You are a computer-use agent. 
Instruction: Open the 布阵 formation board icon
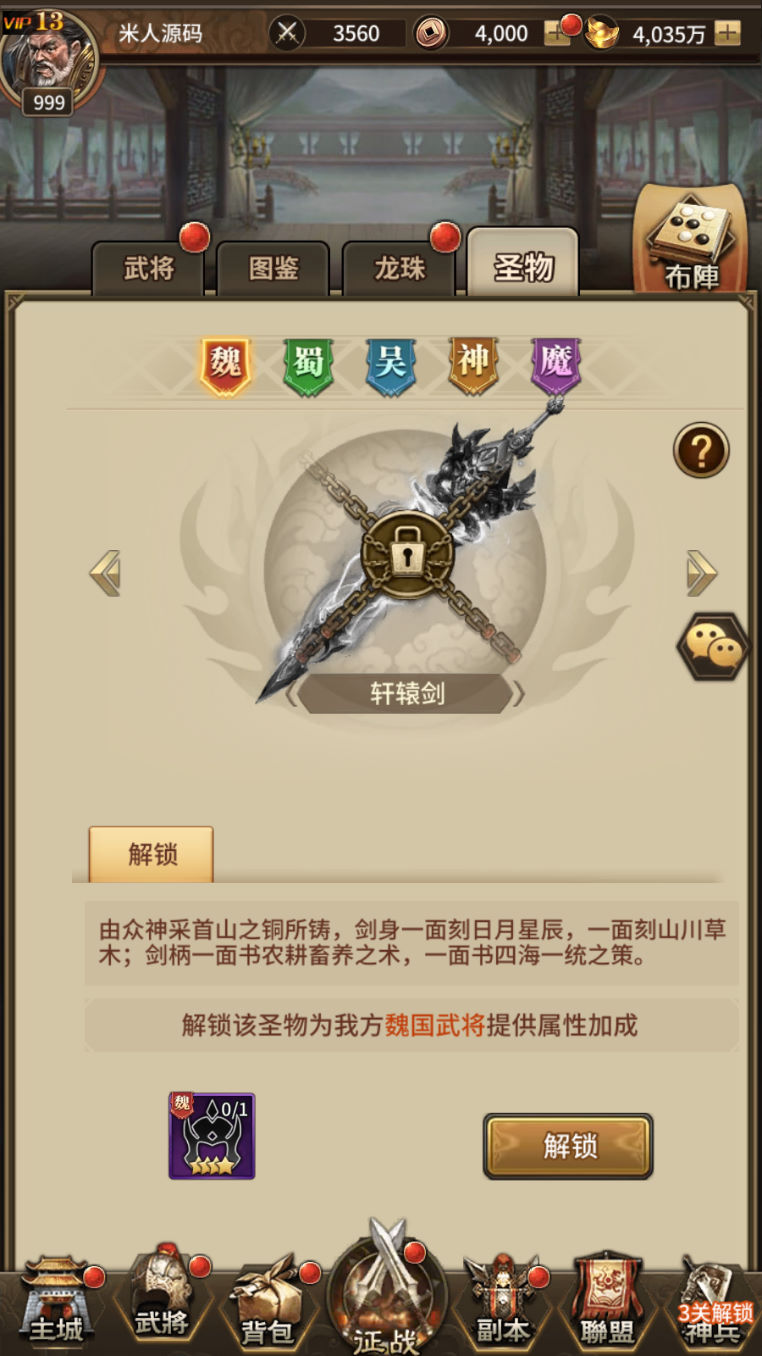click(691, 239)
